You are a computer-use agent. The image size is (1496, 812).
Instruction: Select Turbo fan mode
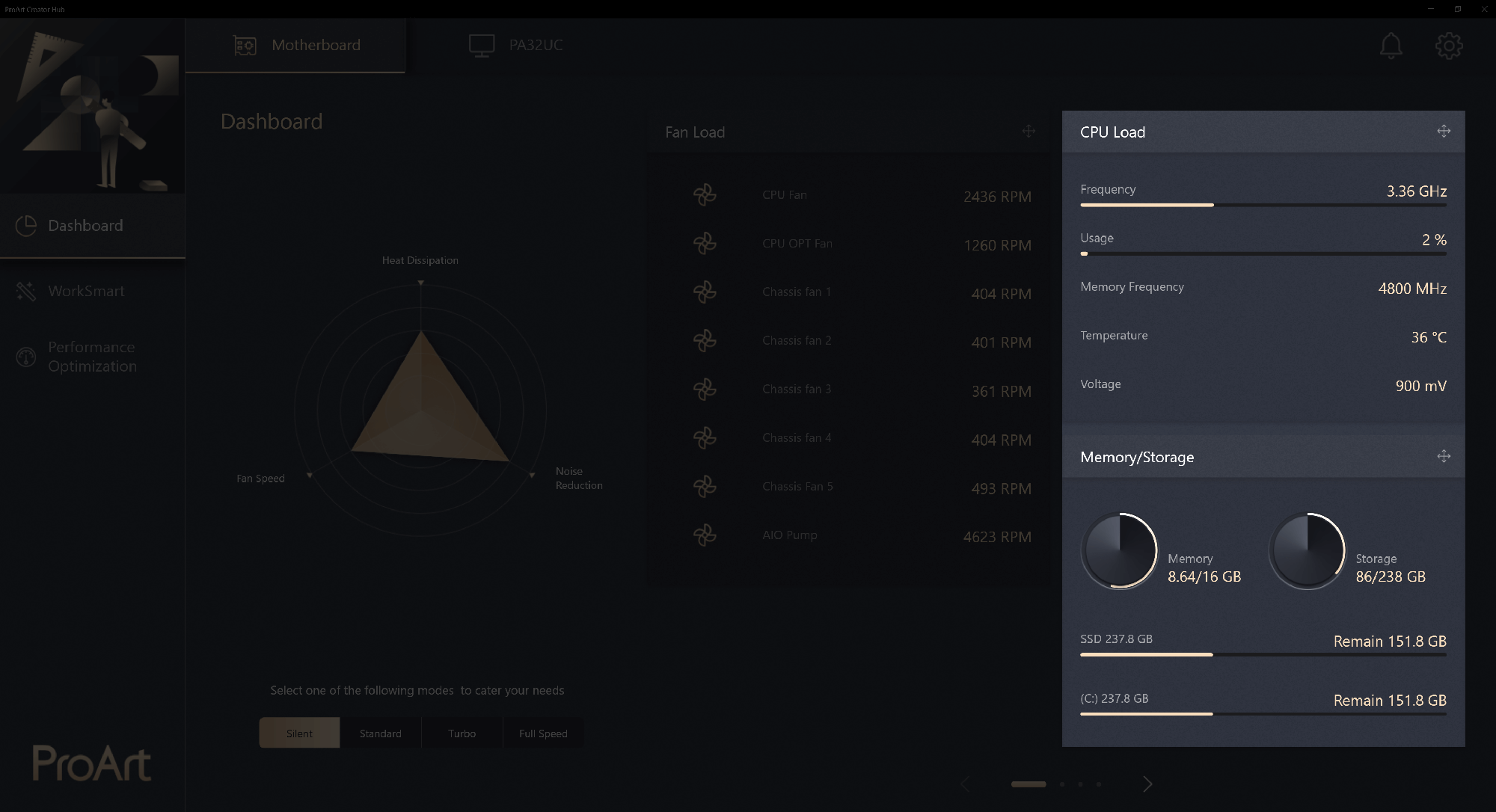(462, 733)
